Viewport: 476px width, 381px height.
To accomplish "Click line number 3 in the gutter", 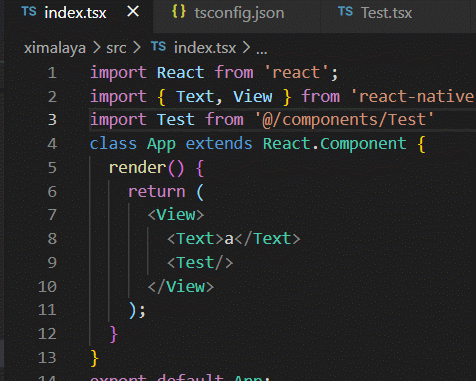I will click(52, 120).
